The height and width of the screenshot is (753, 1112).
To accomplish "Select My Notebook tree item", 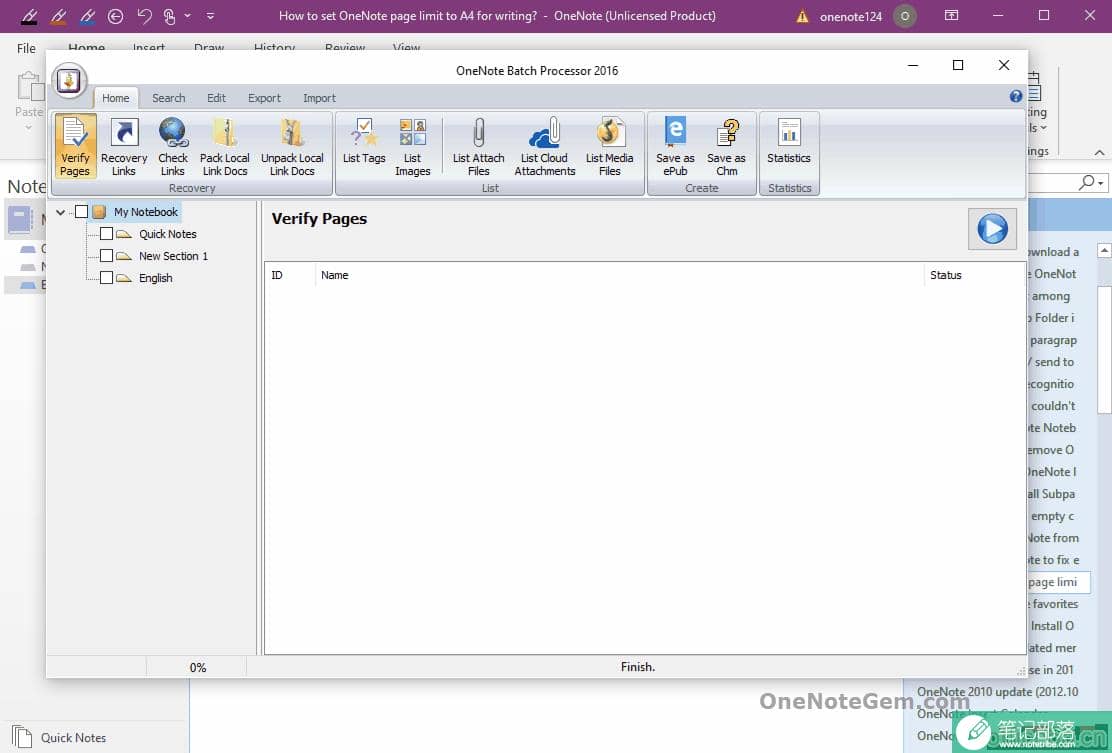I will coord(145,212).
